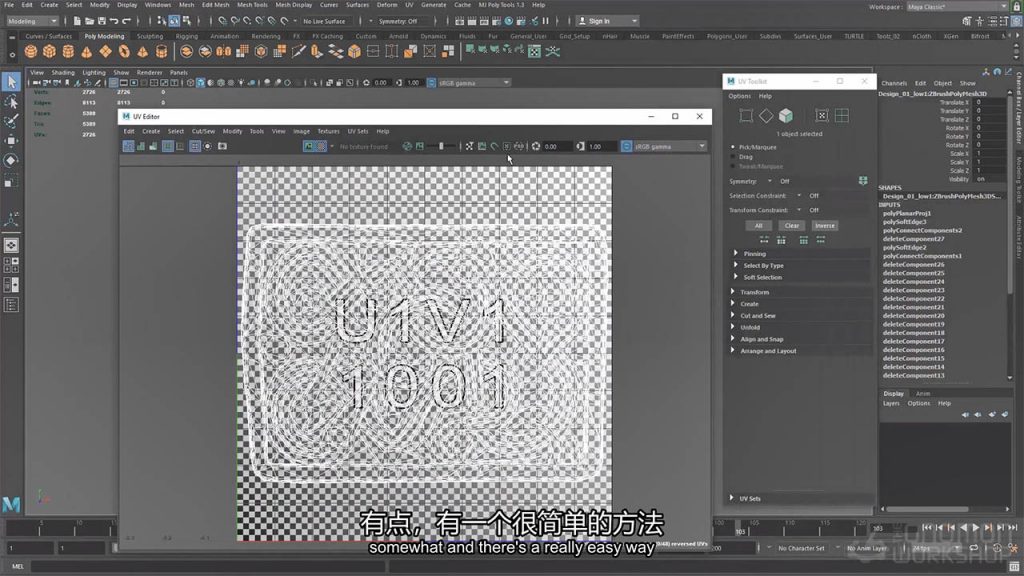
Task: Click the Inverse selection button
Action: [x=825, y=225]
